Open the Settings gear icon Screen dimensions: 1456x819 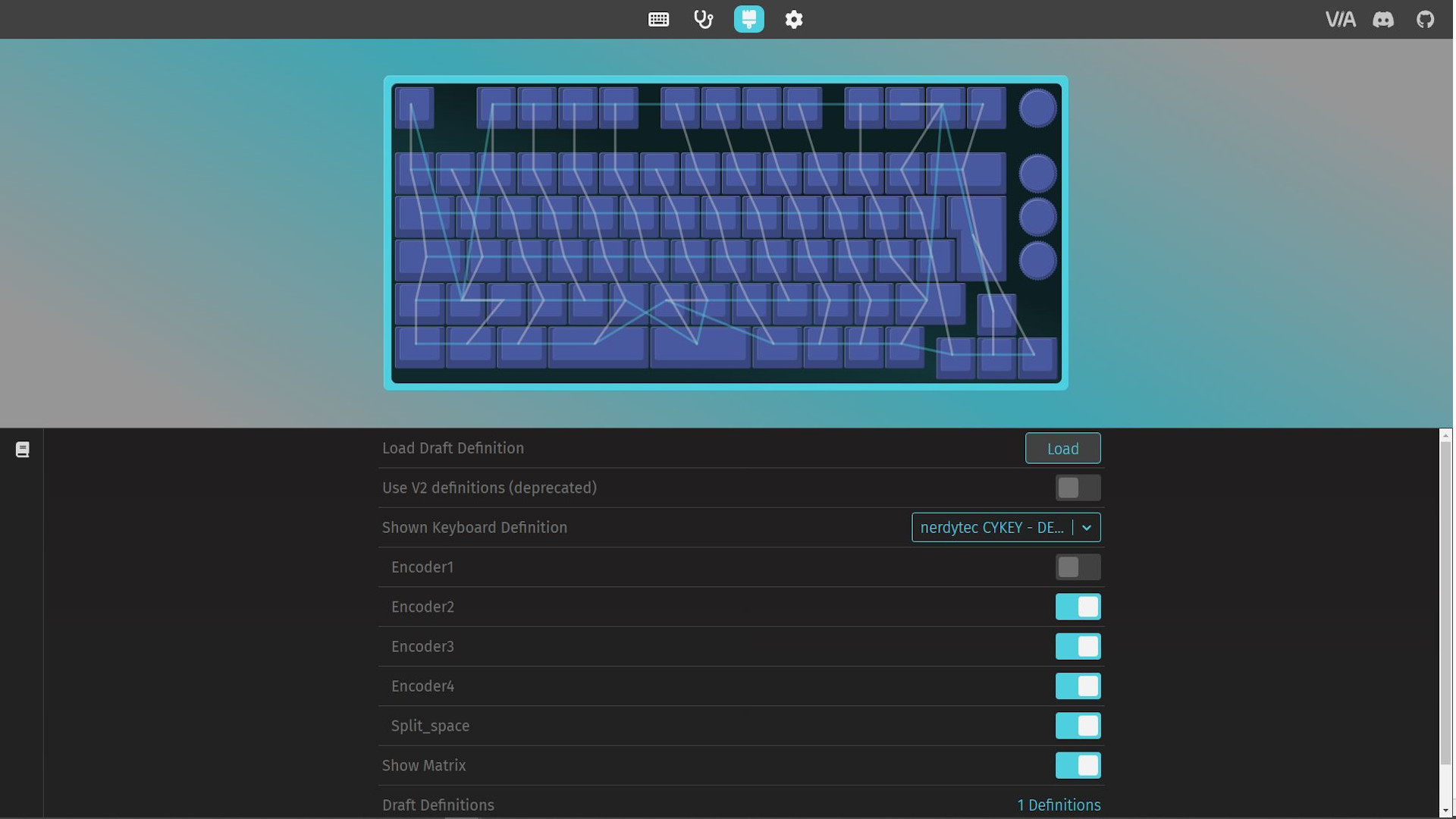coord(793,20)
